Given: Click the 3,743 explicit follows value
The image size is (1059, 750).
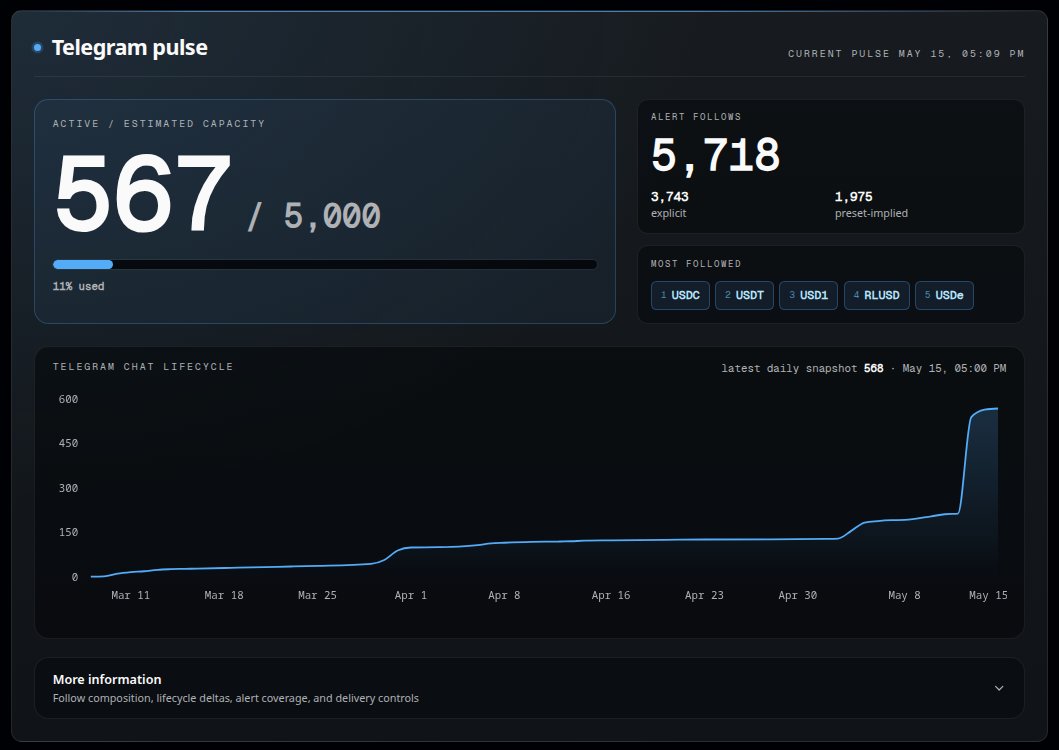Looking at the screenshot, I should coord(669,197).
